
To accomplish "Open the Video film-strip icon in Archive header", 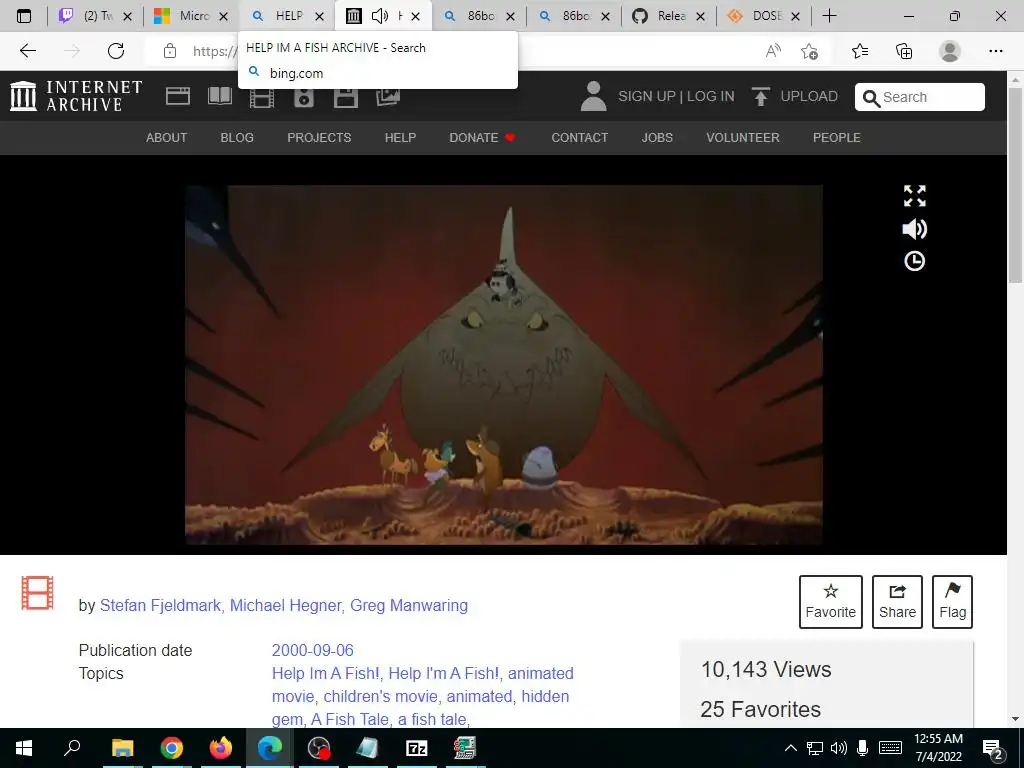I will click(262, 99).
